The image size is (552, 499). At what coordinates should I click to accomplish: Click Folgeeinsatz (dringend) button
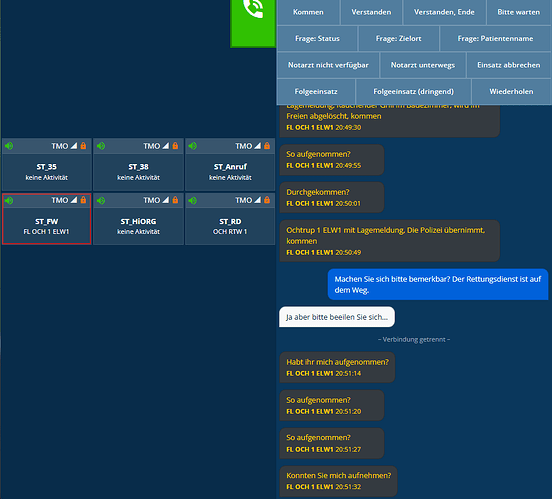414,92
